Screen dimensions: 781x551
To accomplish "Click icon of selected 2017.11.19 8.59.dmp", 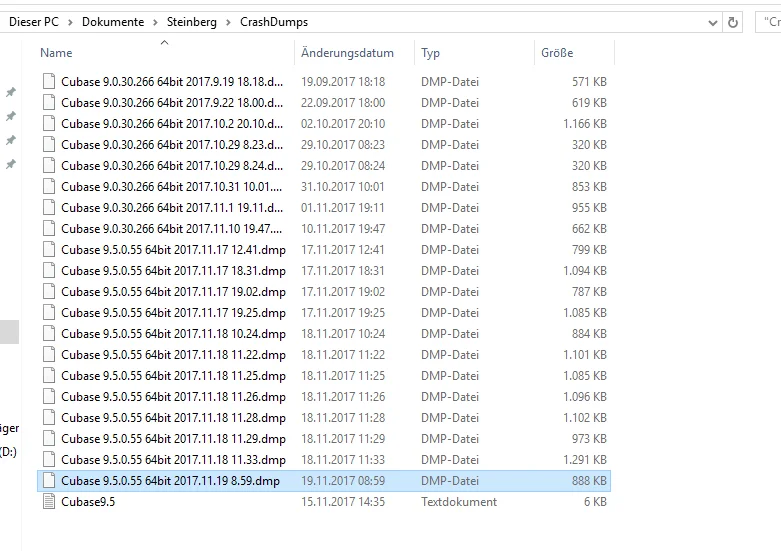I will click(49, 480).
